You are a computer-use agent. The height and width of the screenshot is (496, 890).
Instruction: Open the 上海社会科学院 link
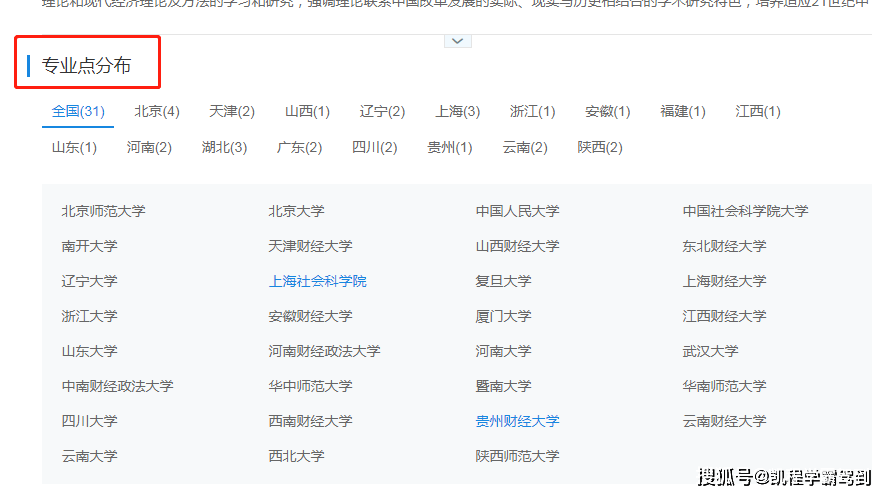point(317,281)
